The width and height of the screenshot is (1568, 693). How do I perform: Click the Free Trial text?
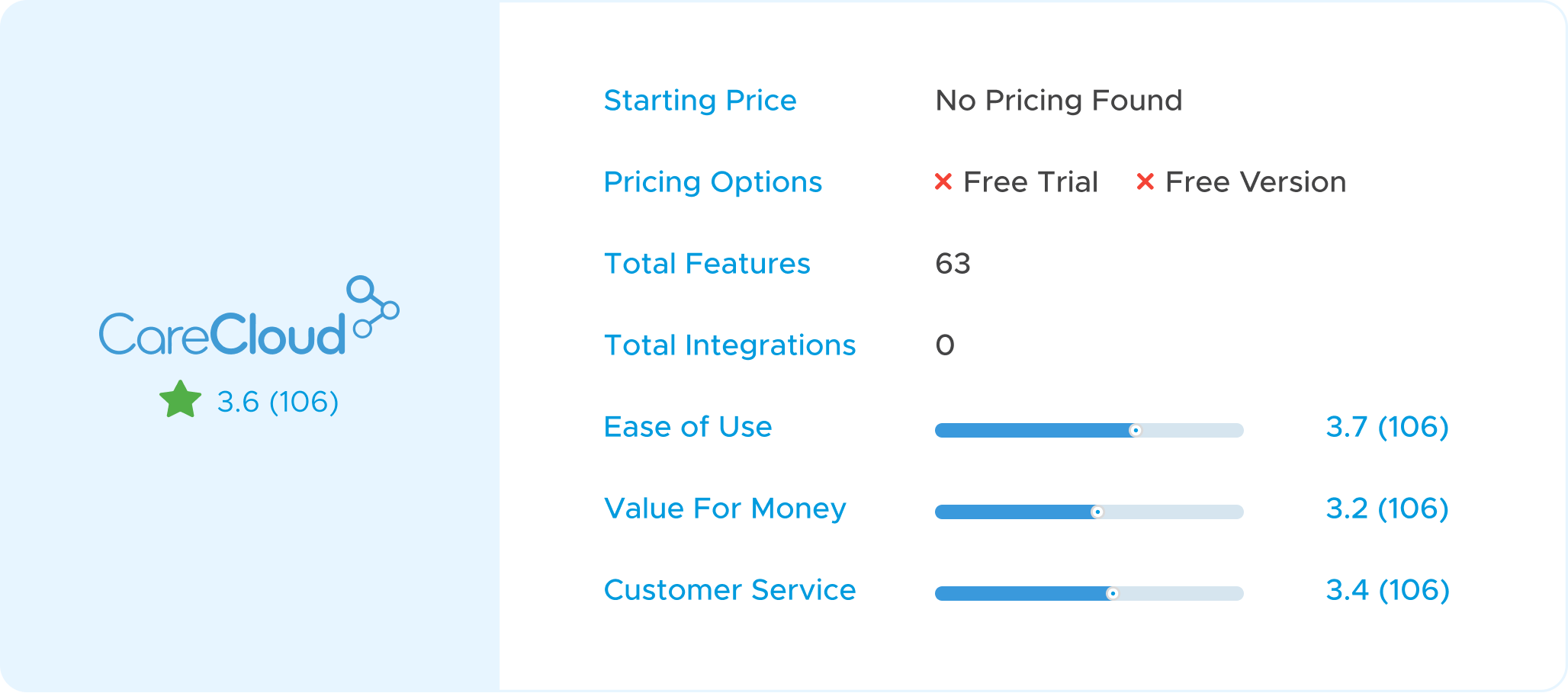click(1030, 182)
